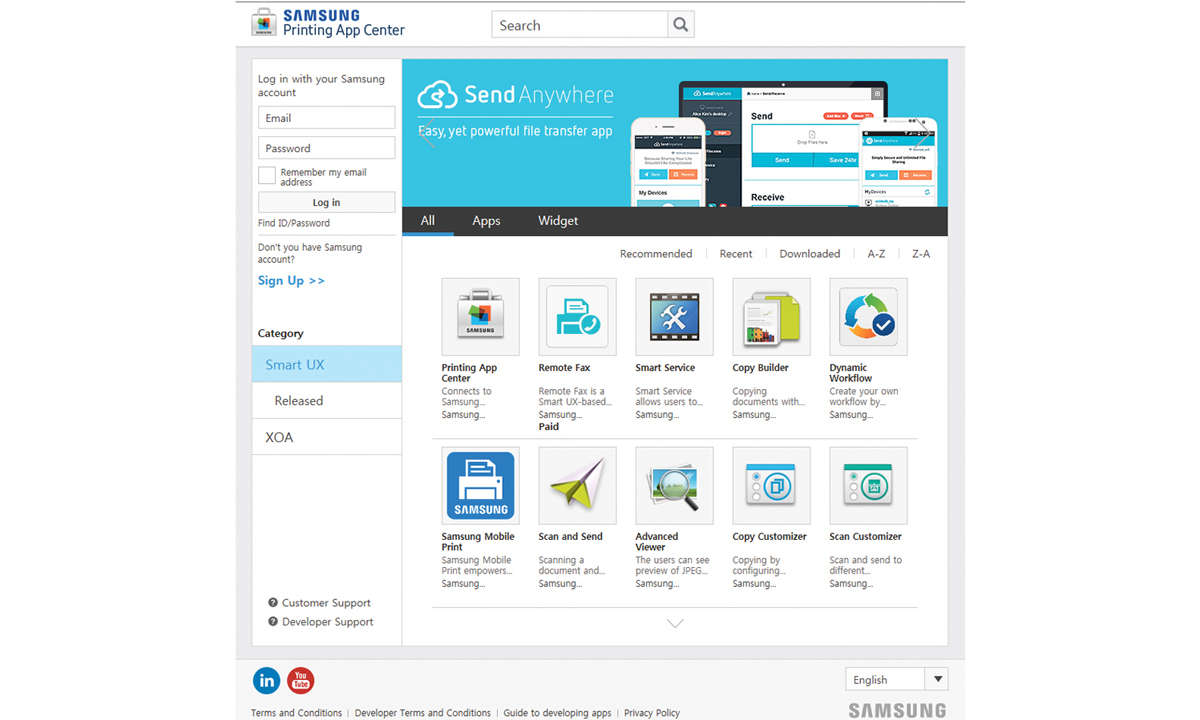
Task: Sort apps Z-A
Action: (921, 254)
